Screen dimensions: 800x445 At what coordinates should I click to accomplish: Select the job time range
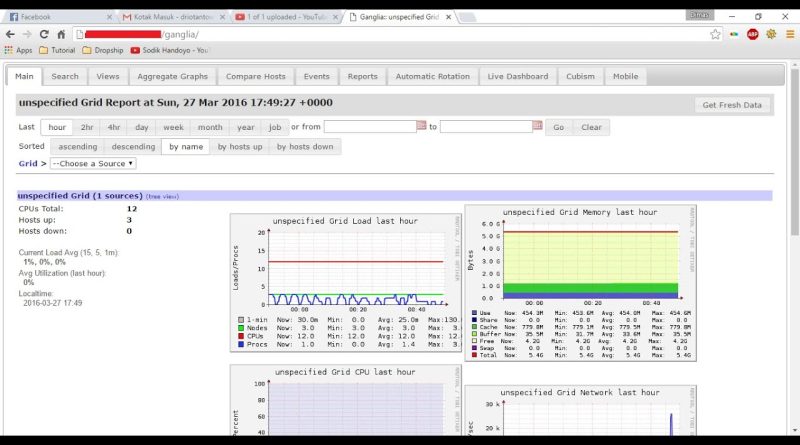tap(275, 127)
